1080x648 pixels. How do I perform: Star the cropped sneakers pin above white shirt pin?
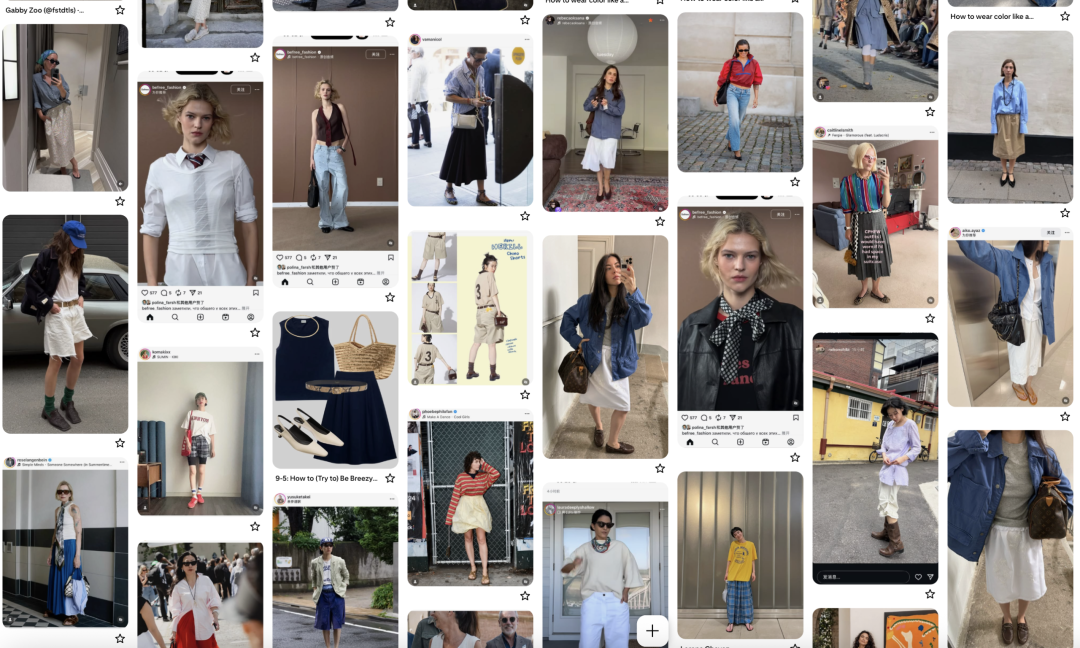tap(255, 57)
